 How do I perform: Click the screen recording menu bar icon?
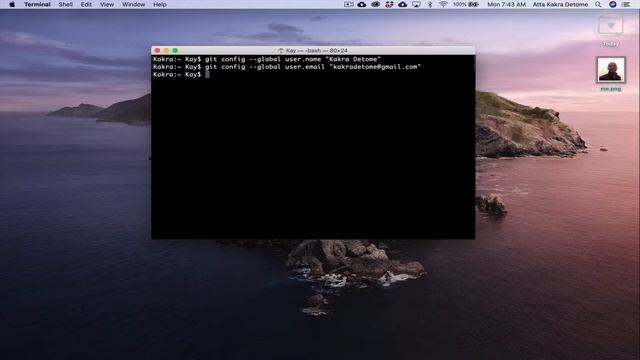349,4
